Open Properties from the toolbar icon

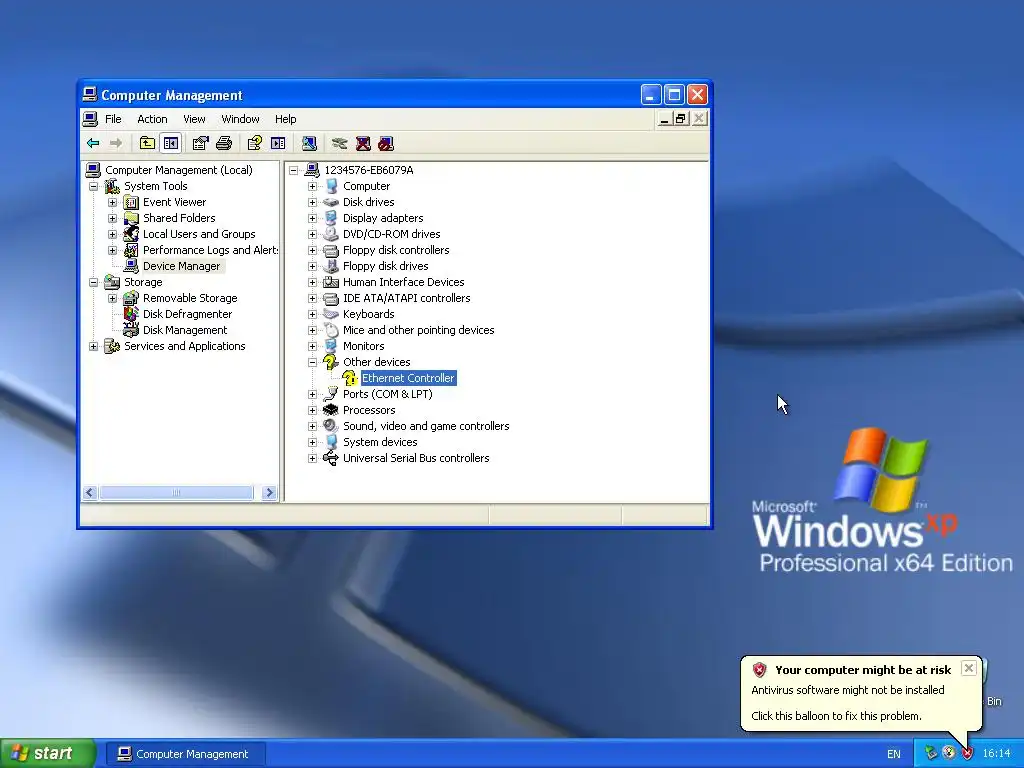click(x=200, y=143)
